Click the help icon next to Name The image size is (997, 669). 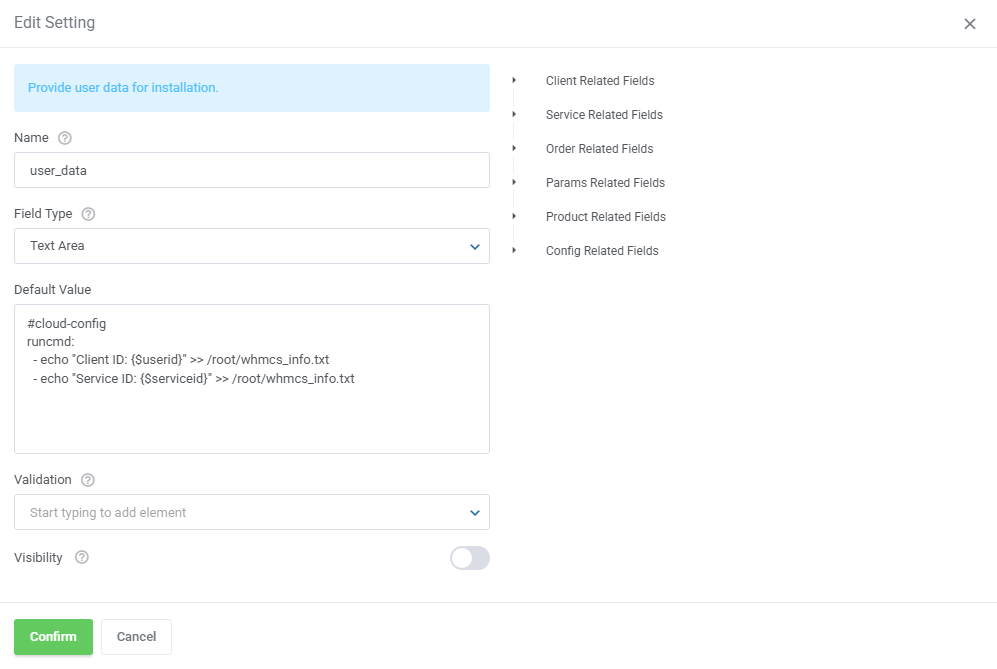65,138
